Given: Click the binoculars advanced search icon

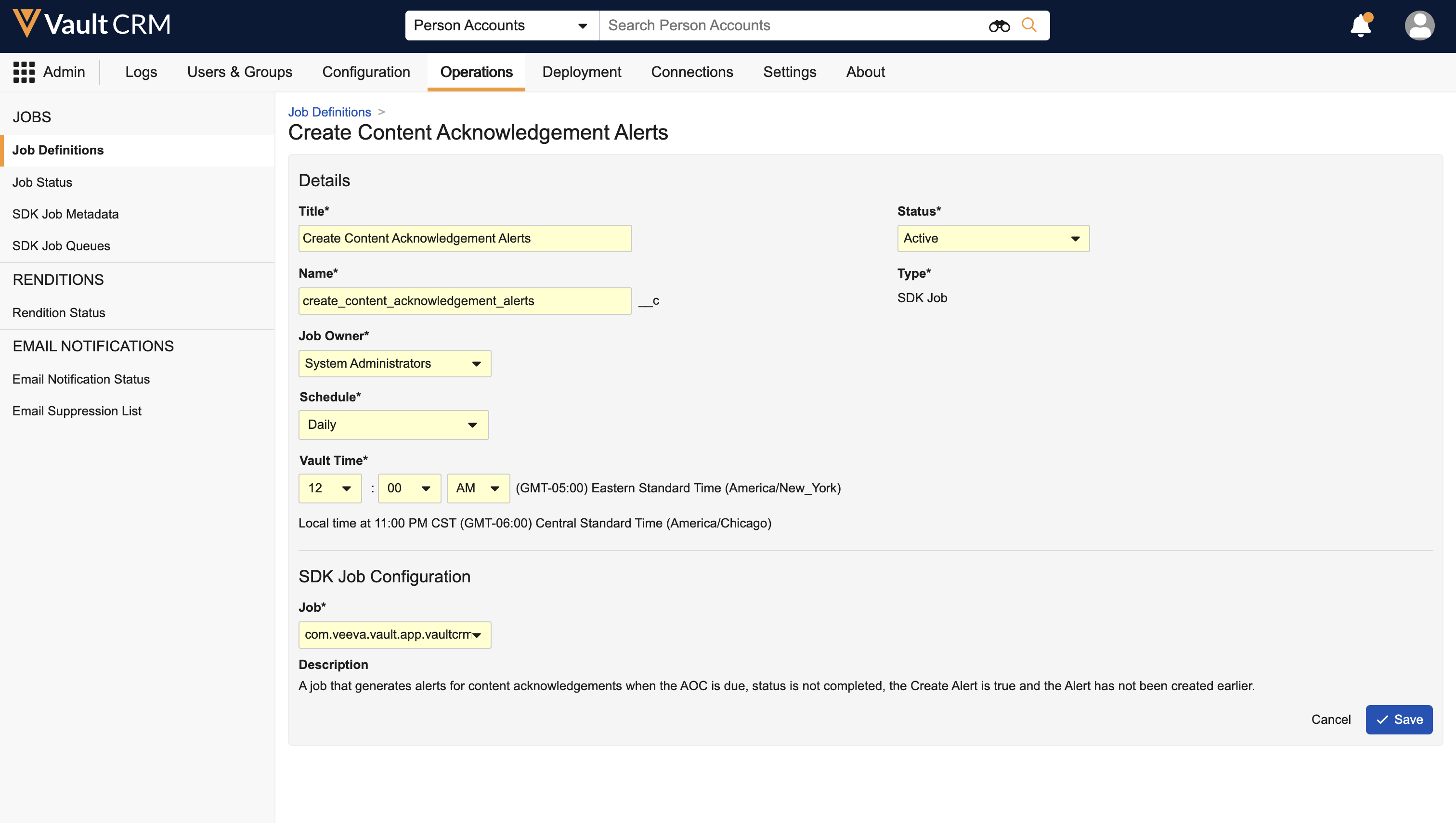Looking at the screenshot, I should point(999,26).
